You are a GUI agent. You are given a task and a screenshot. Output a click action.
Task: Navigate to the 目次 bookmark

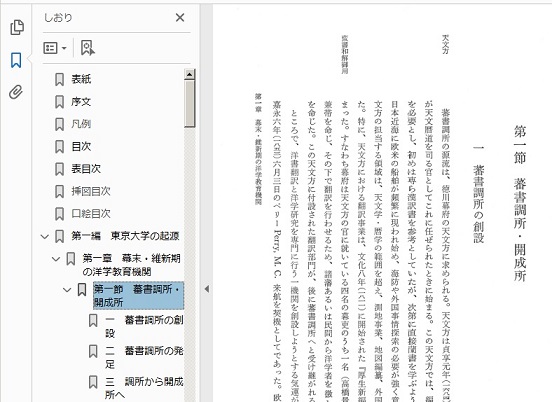(81, 146)
